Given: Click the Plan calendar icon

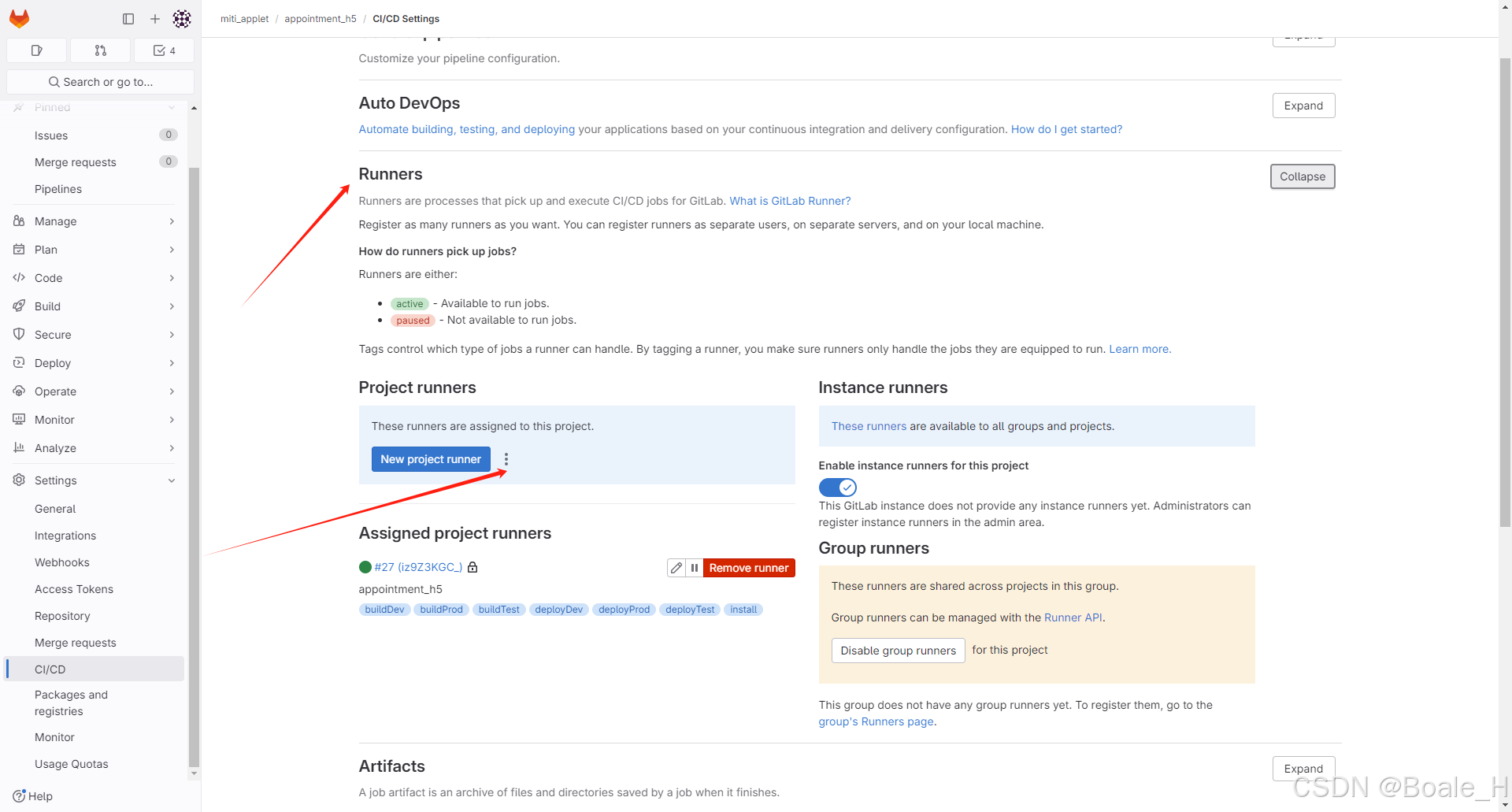Looking at the screenshot, I should tap(19, 249).
